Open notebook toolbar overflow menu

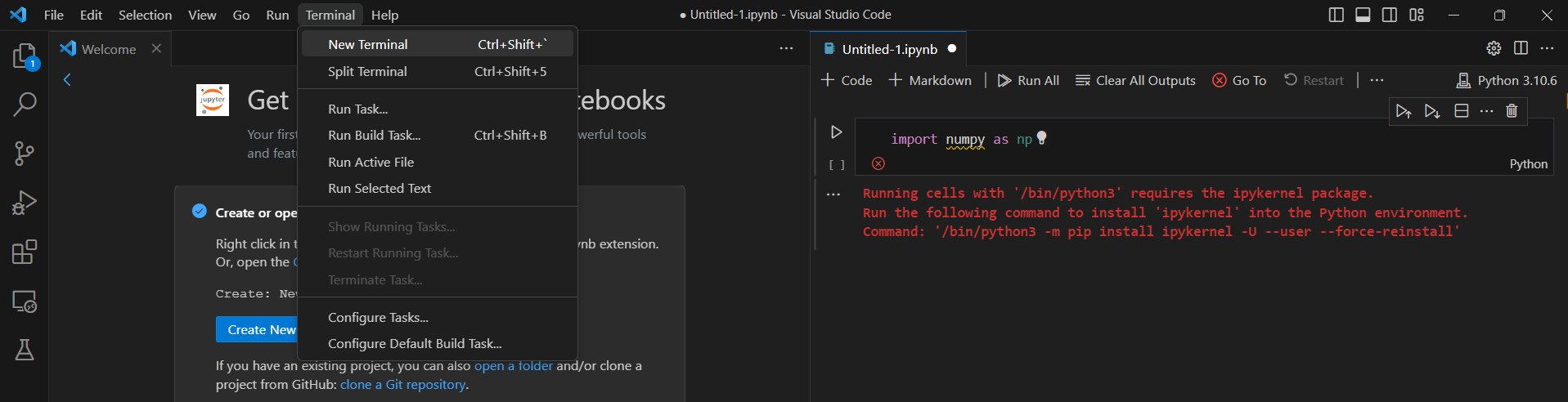(x=1377, y=80)
